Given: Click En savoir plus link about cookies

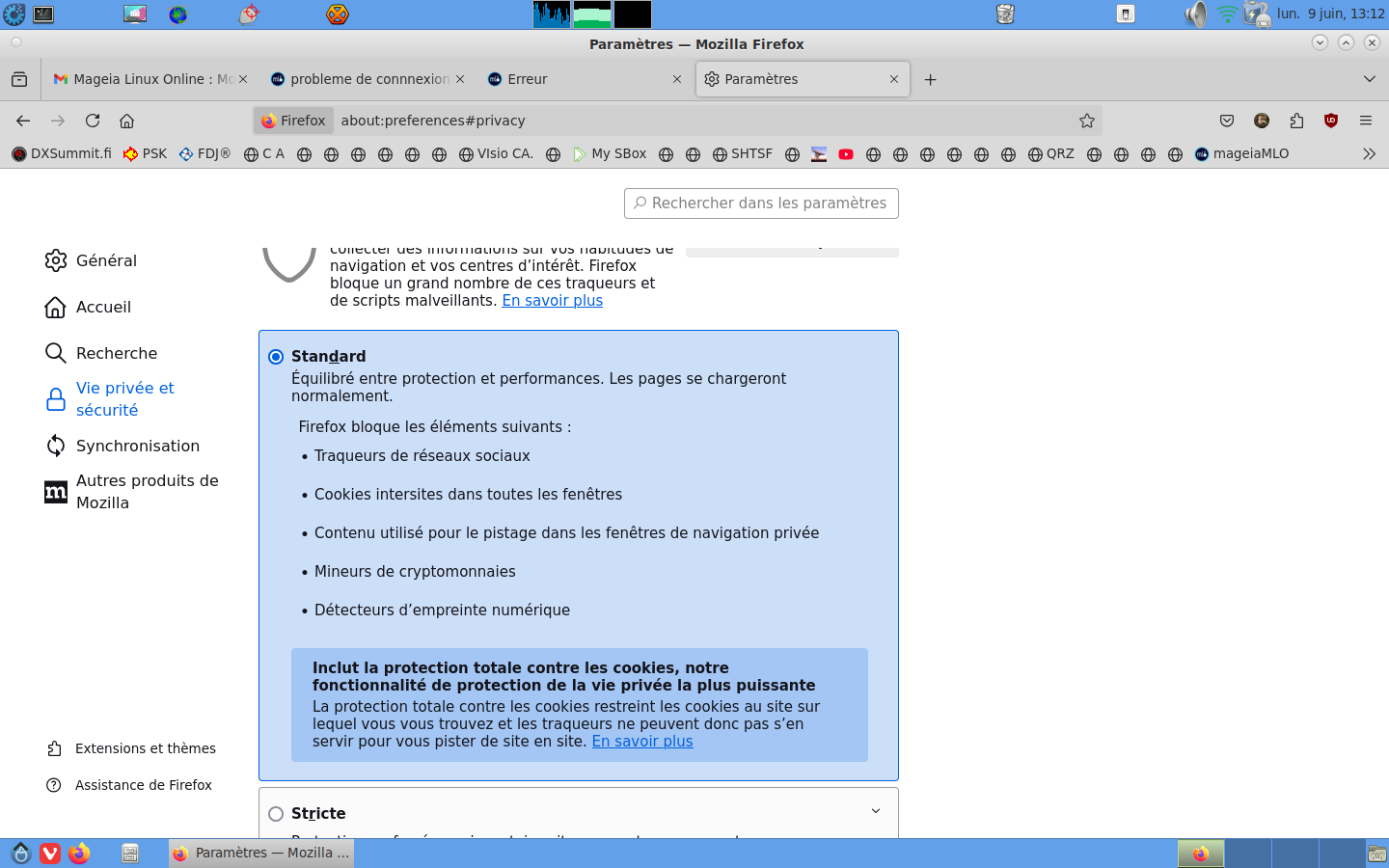Looking at the screenshot, I should coord(642,742).
